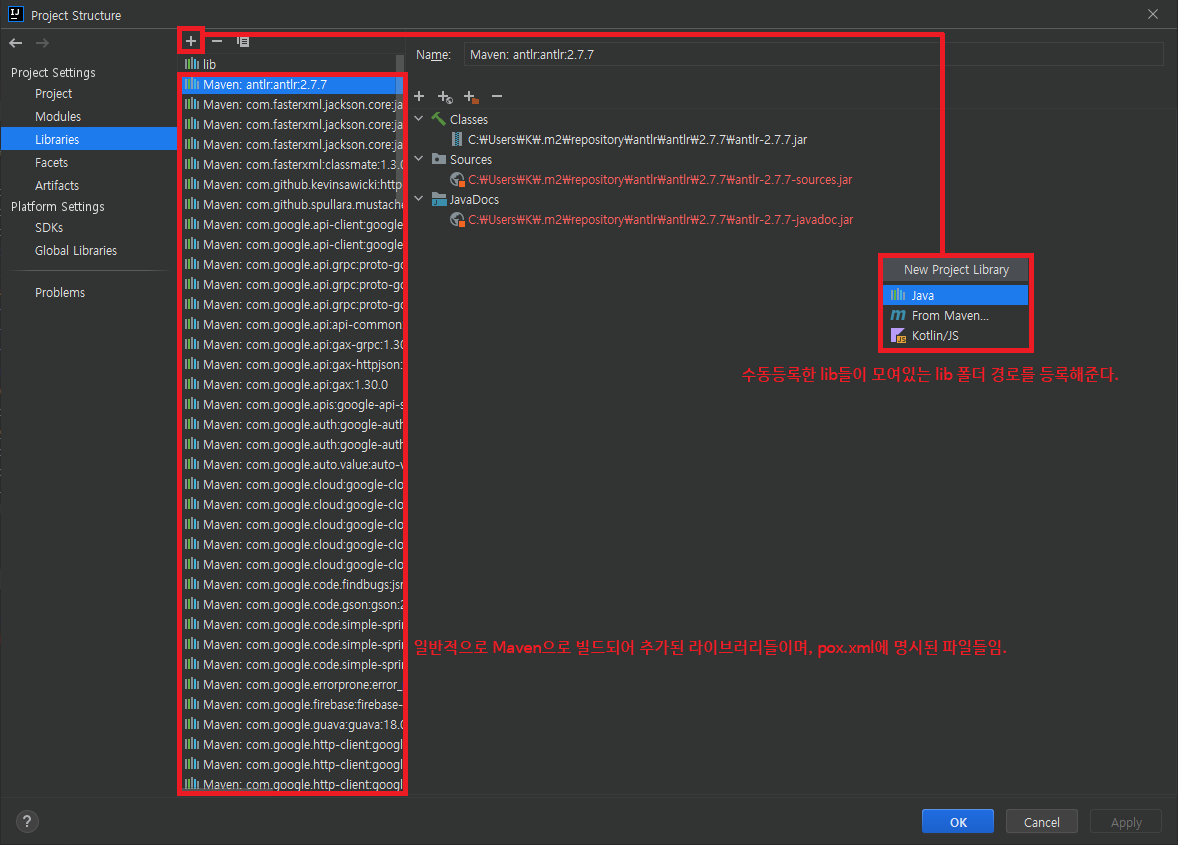The image size is (1178, 845).
Task: Collapse the Classes node
Action: click(419, 119)
